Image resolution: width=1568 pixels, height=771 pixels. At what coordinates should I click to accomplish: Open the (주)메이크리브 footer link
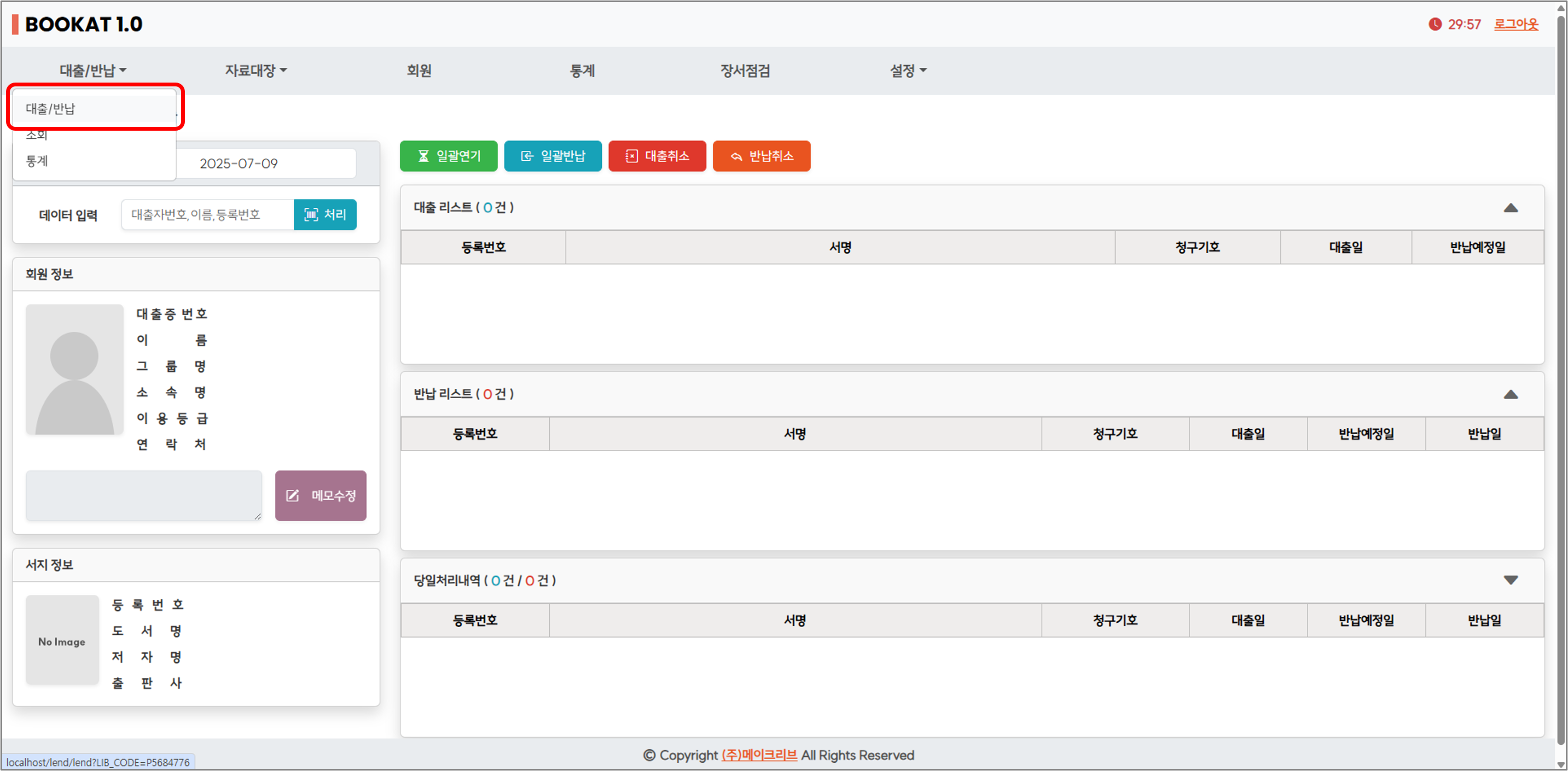[758, 755]
